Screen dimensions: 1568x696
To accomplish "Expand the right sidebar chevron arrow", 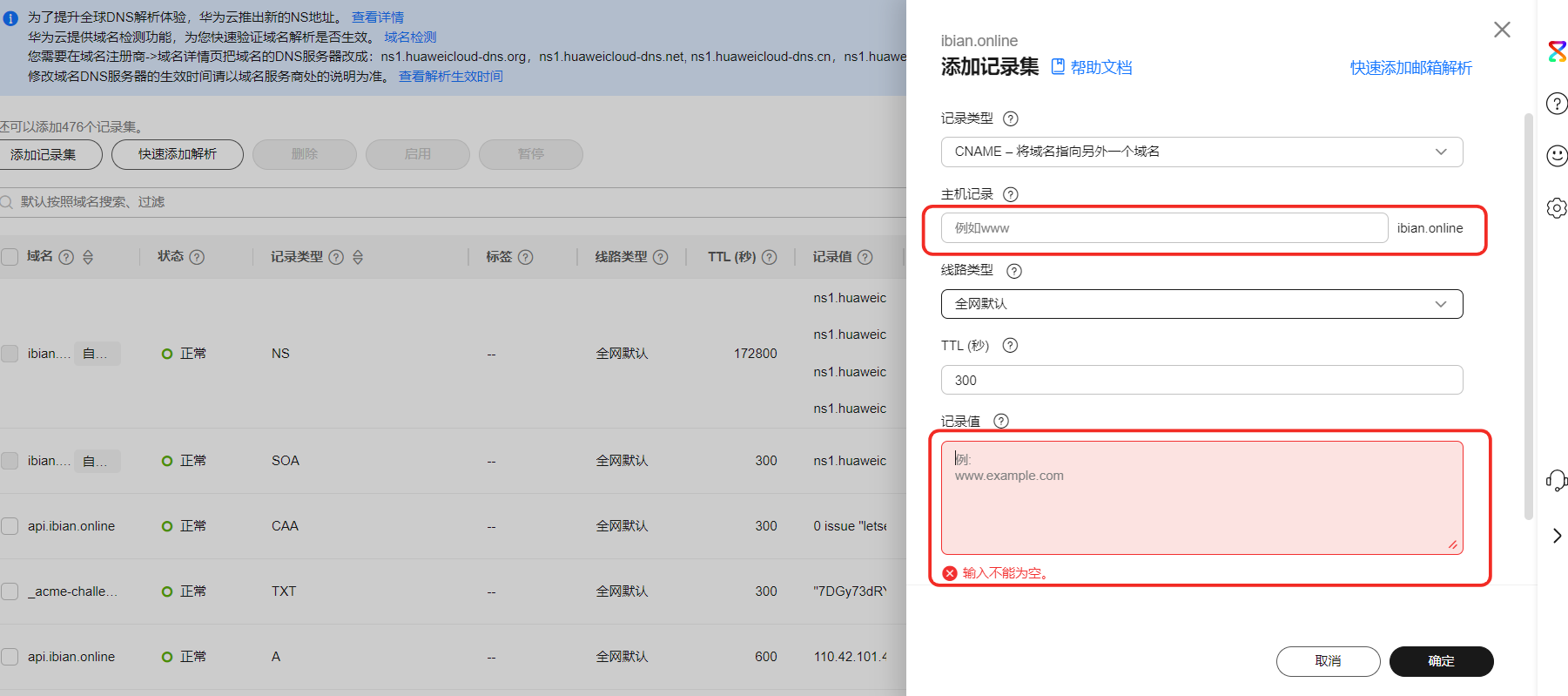I will tap(1557, 536).
